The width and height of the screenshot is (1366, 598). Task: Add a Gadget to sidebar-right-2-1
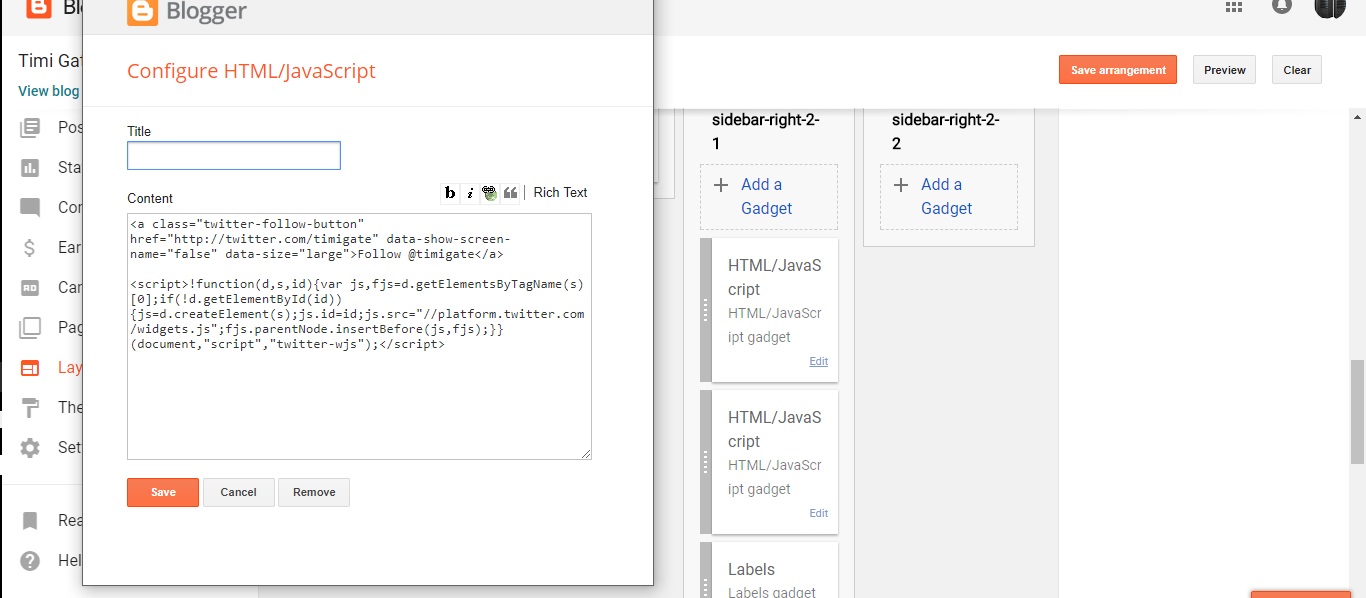(x=768, y=196)
